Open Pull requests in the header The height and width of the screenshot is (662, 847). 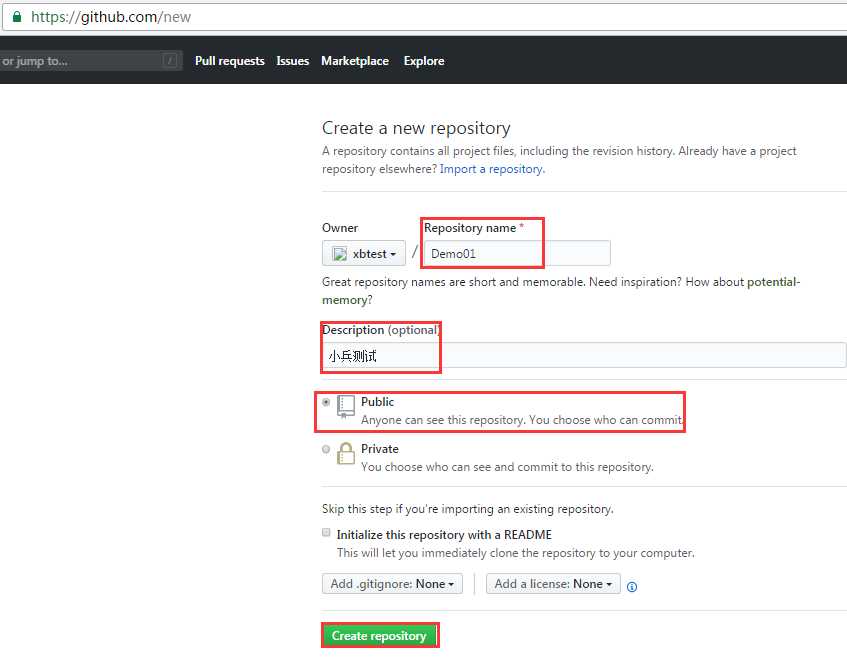tap(230, 61)
